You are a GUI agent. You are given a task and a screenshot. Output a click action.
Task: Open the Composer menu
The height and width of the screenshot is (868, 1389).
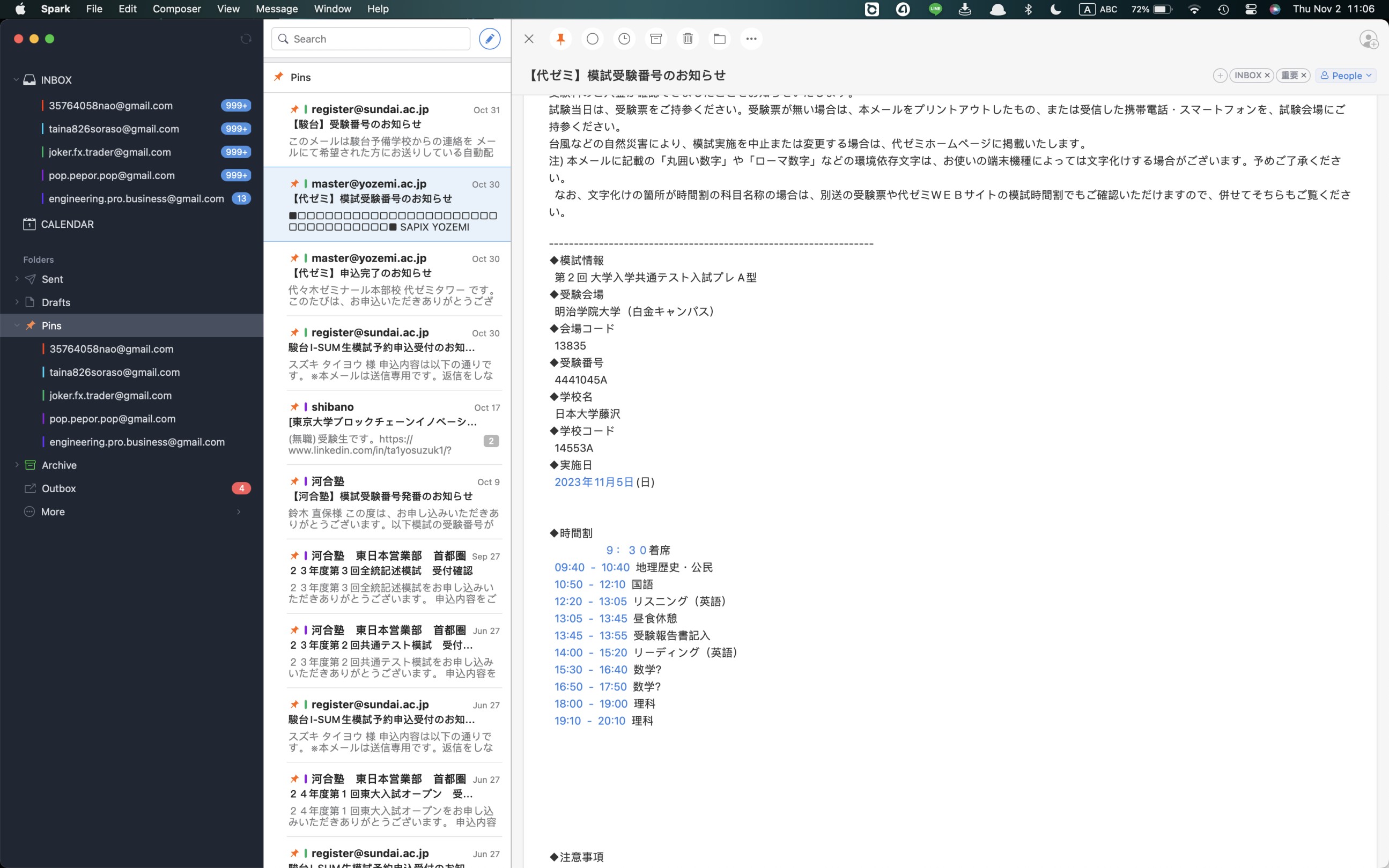(x=176, y=9)
